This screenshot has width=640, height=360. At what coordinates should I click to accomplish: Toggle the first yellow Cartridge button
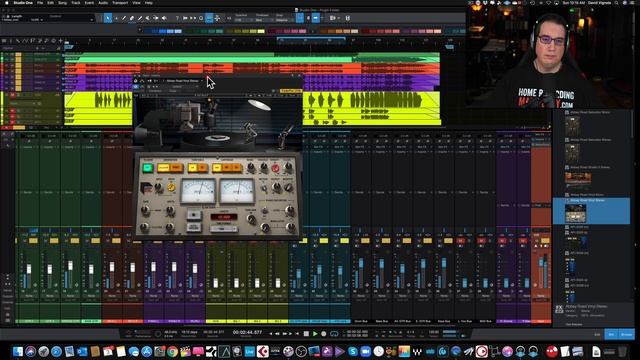(217, 167)
